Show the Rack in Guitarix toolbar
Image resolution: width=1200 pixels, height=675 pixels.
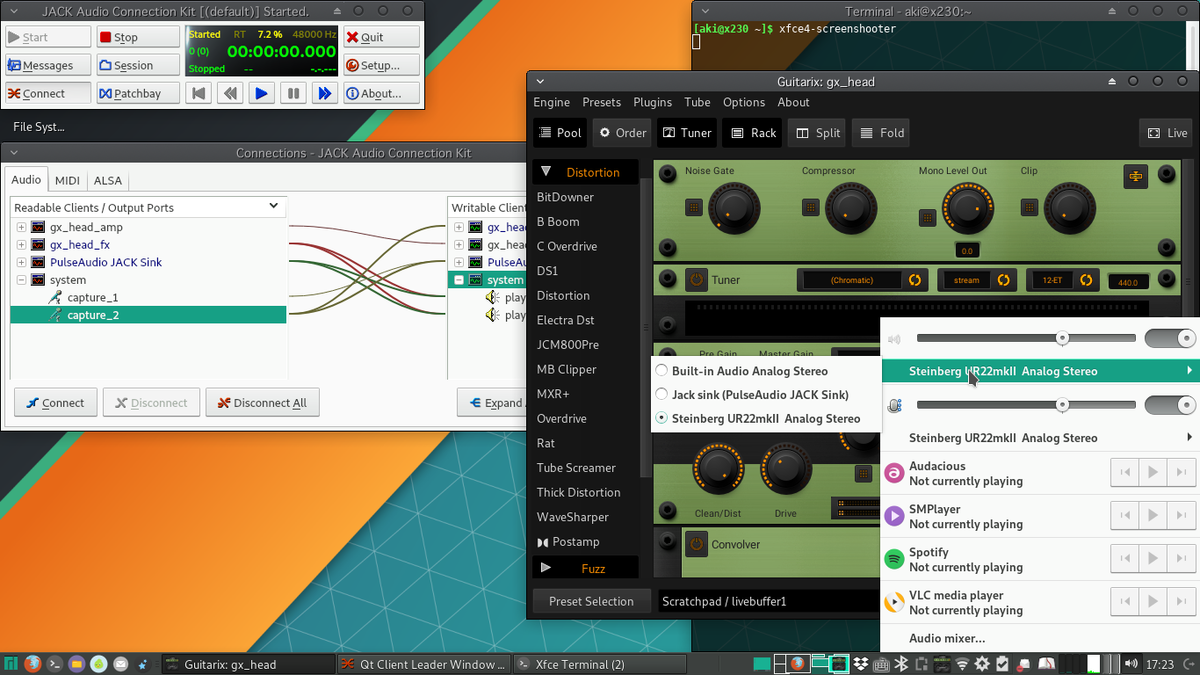click(753, 132)
